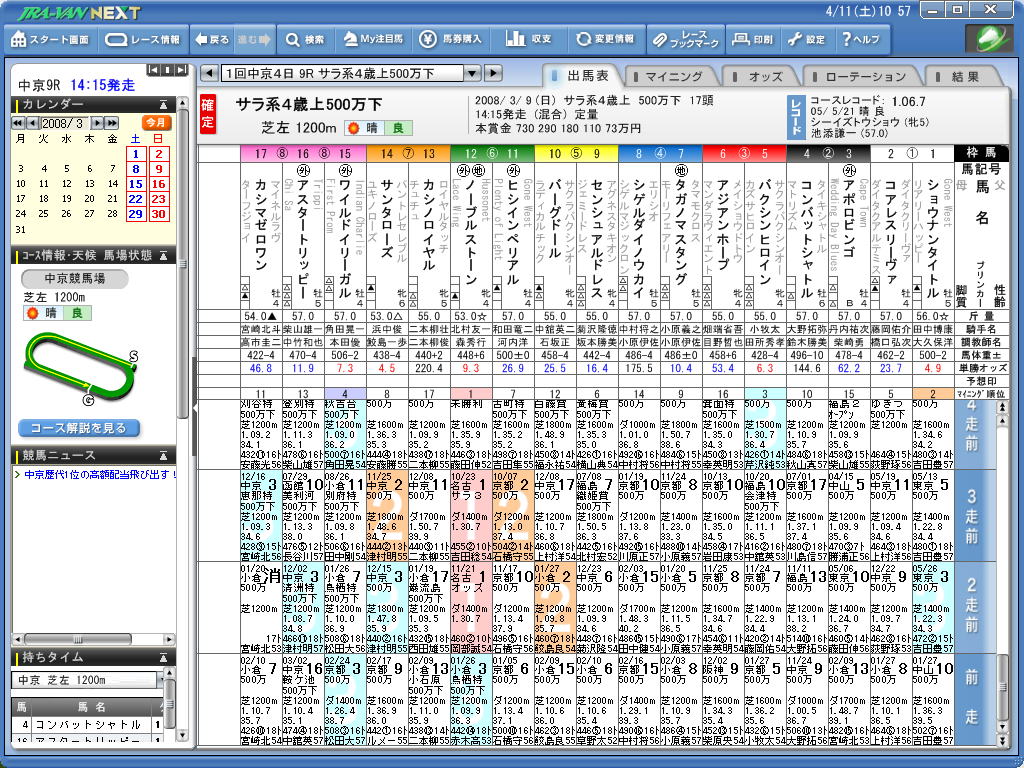This screenshot has height=768, width=1024.
Task: Collapse the カレンダー panel
Action: (163, 104)
